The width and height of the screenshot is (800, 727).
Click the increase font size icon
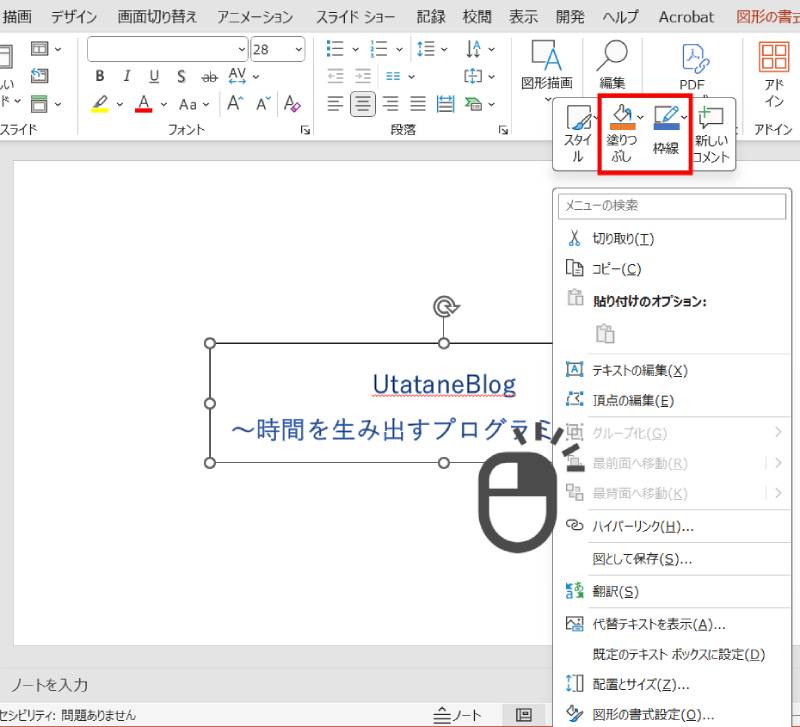tap(236, 103)
